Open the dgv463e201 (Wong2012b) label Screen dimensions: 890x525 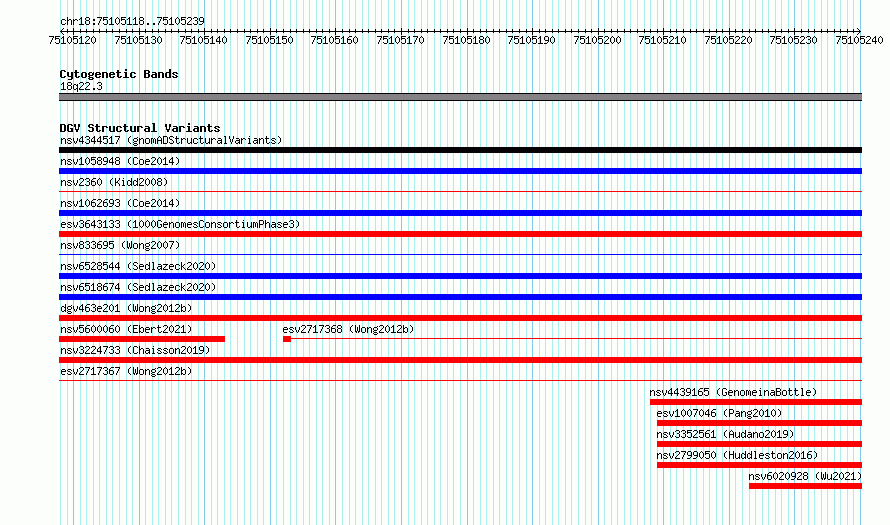pos(126,308)
